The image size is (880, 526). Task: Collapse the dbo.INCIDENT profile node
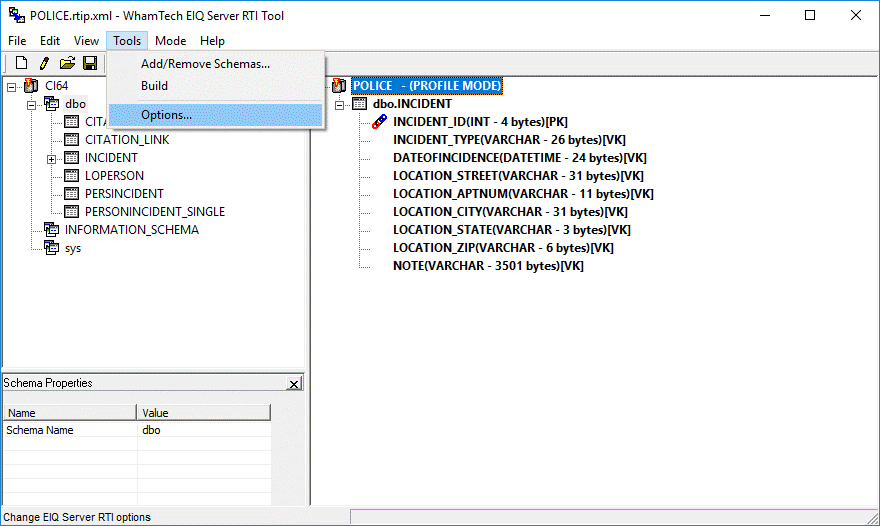pyautogui.click(x=339, y=104)
